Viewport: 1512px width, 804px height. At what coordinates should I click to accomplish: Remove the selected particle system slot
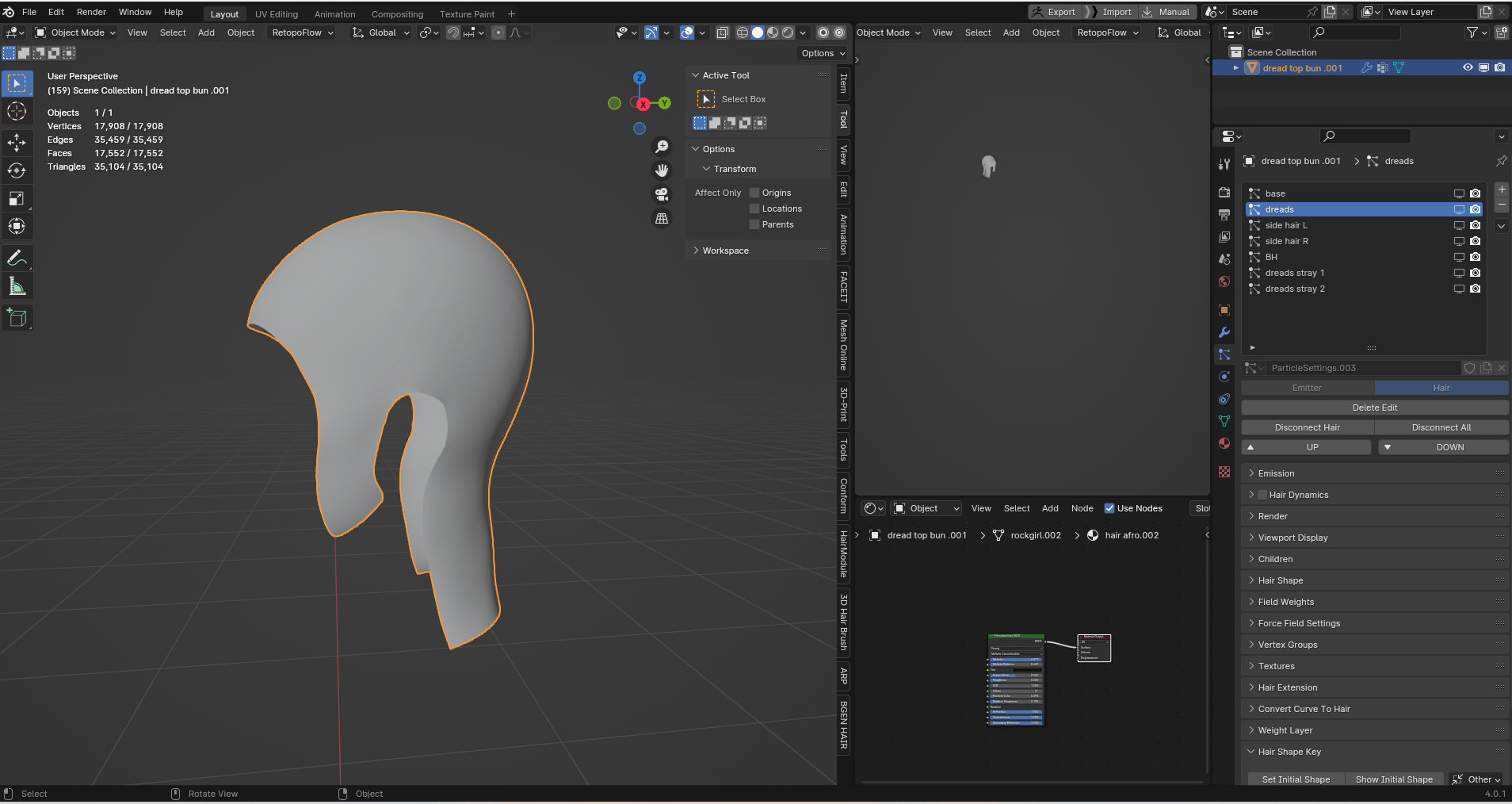click(x=1502, y=205)
